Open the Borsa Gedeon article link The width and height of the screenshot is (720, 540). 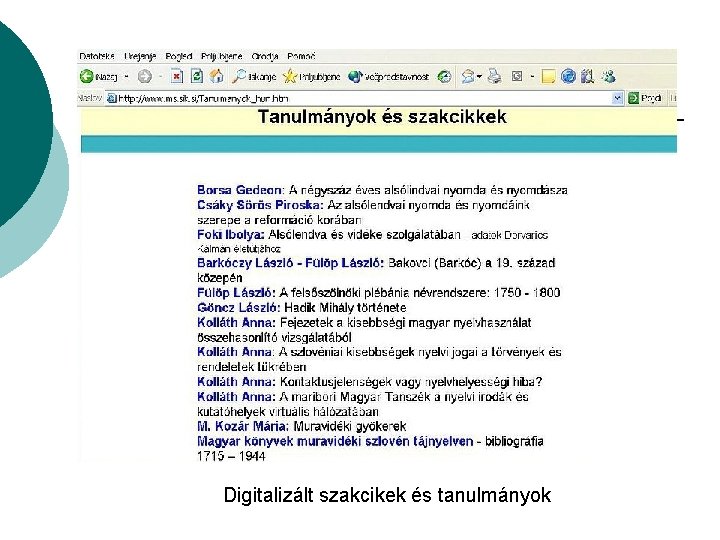240,190
